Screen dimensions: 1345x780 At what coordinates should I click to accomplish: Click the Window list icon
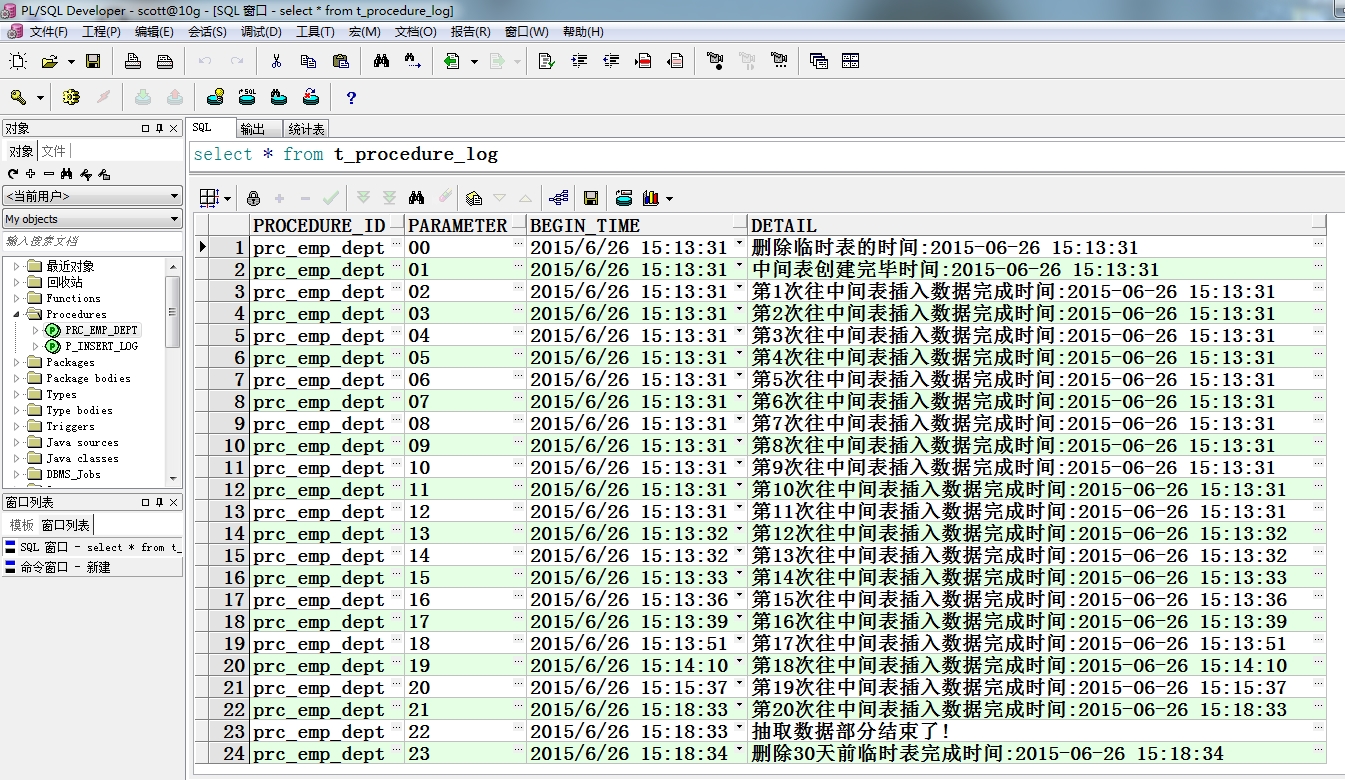(x=818, y=62)
